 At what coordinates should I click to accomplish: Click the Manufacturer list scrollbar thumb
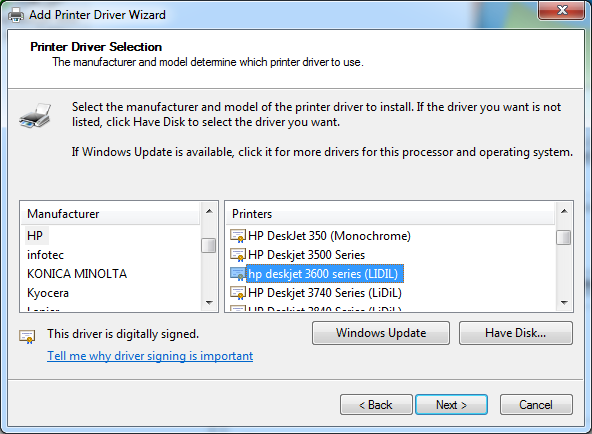(208, 245)
